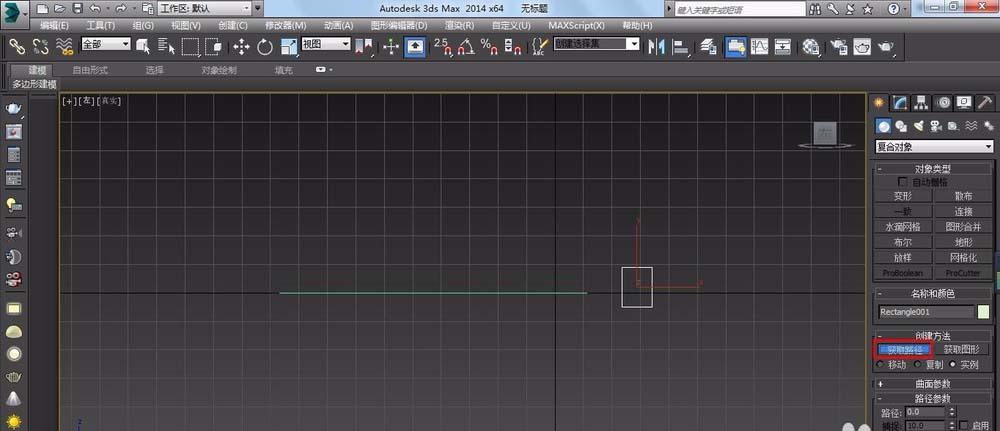Expand the 曲面参数 rollout
Image resolution: width=1000 pixels, height=431 pixels.
pos(932,384)
